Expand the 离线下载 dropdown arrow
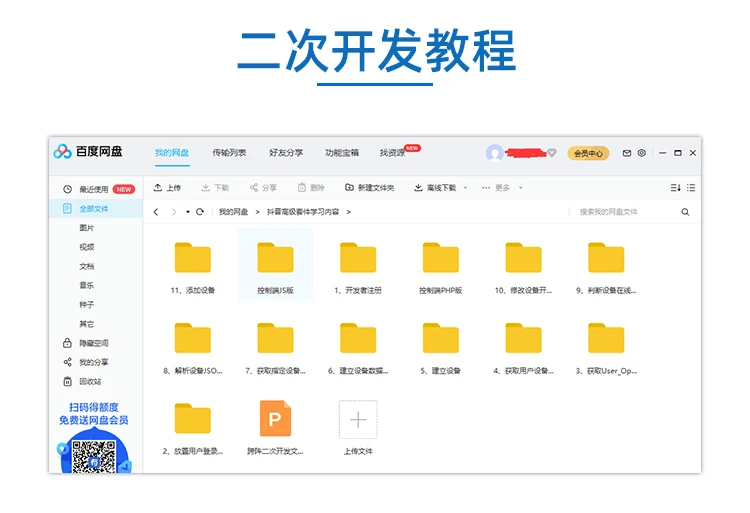Image resolution: width=750 pixels, height=513 pixels. 465,188
